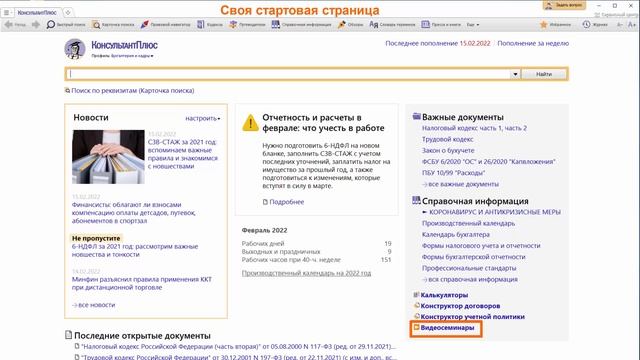
Task: Decrease font size with A- icon
Action: pos(620,24)
